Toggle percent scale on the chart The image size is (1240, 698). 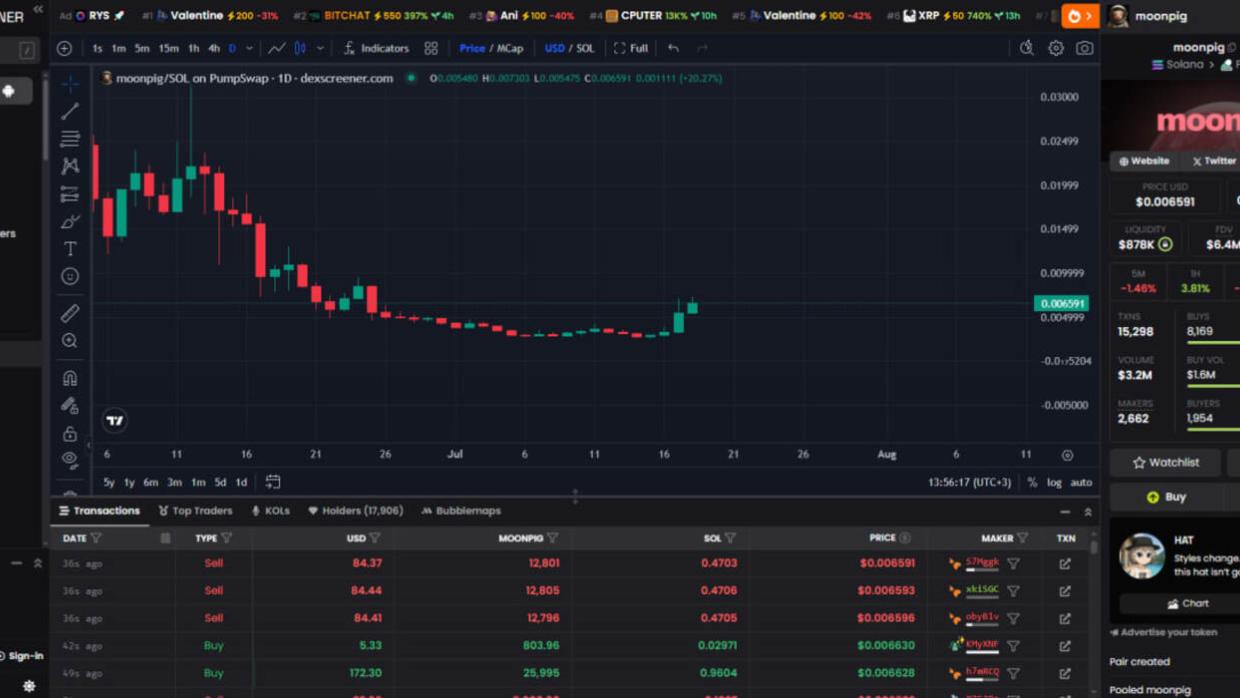[x=1032, y=482]
